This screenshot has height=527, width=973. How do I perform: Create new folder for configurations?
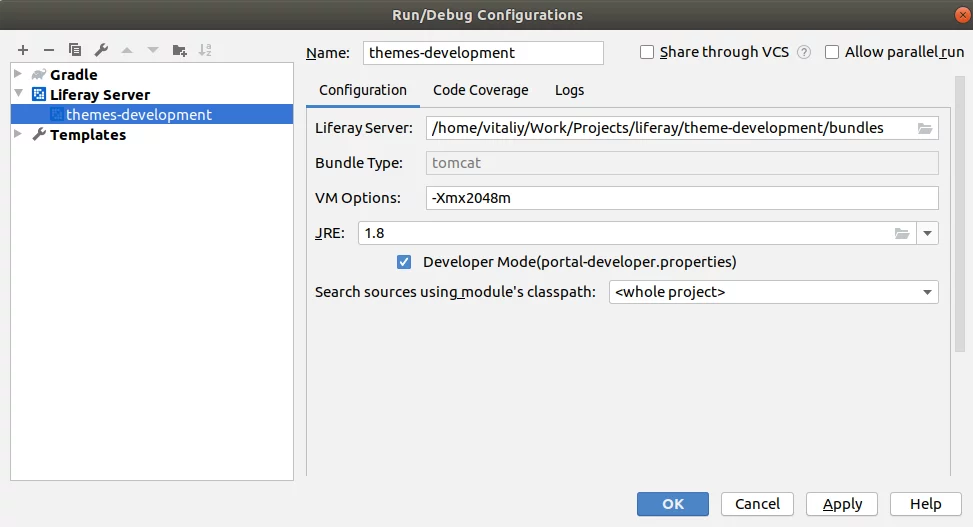pyautogui.click(x=179, y=50)
